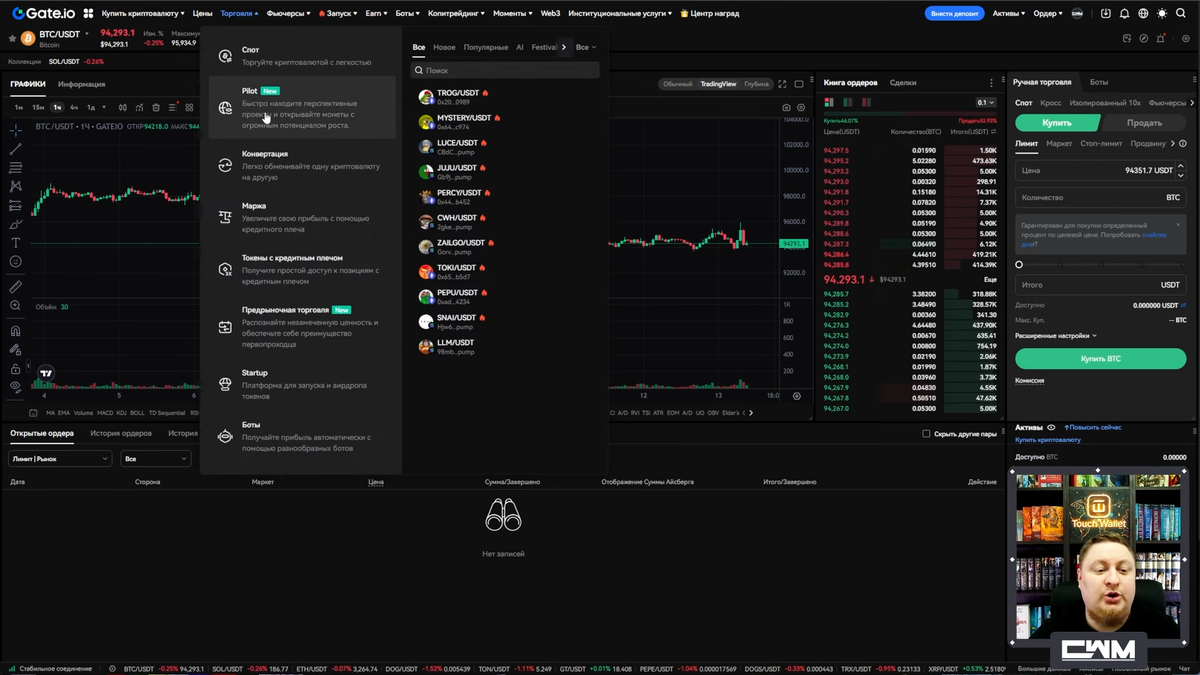Open the 'Все' orders filter dropdown

pos(155,458)
